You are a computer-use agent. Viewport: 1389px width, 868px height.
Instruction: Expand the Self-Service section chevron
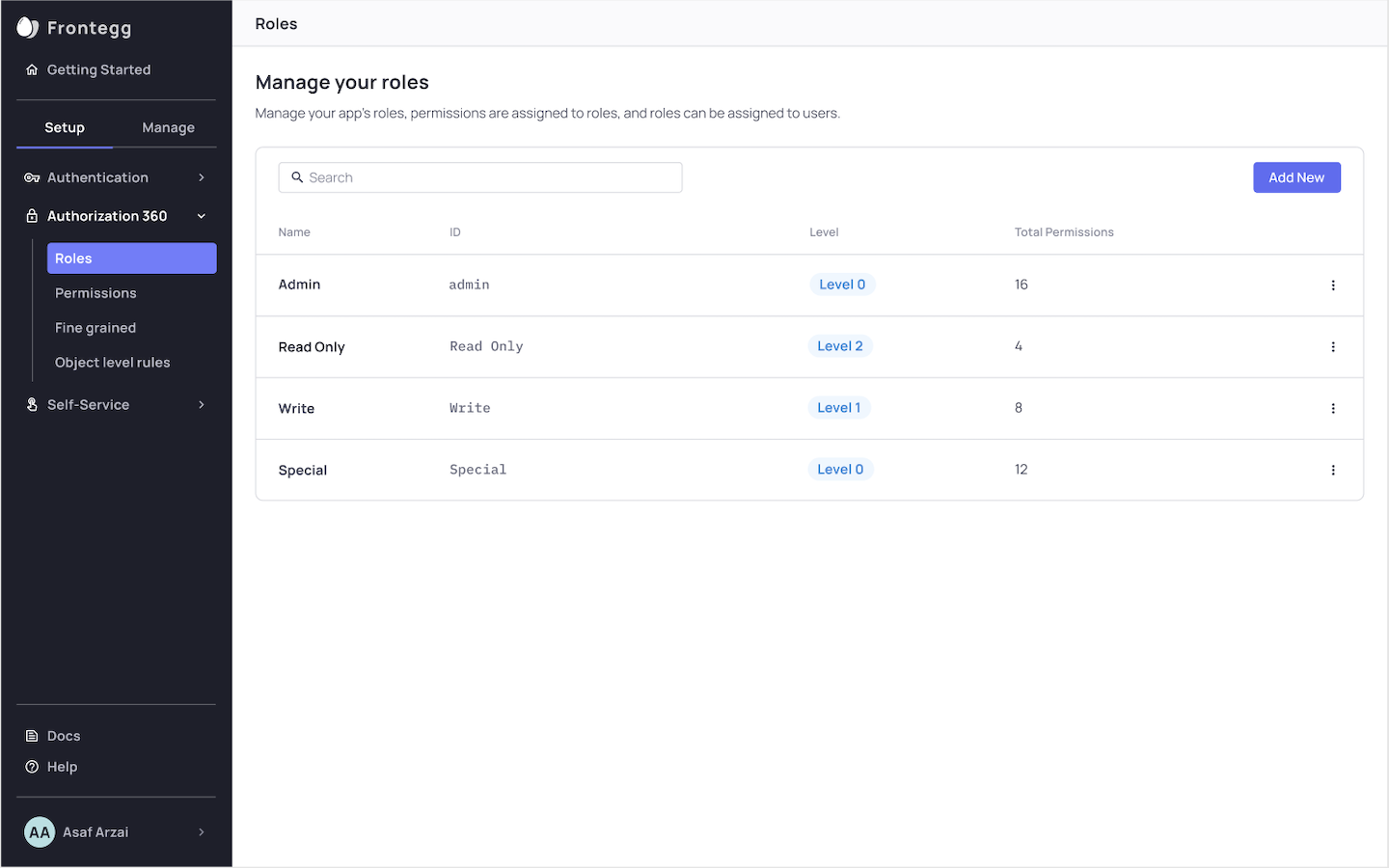pos(202,405)
